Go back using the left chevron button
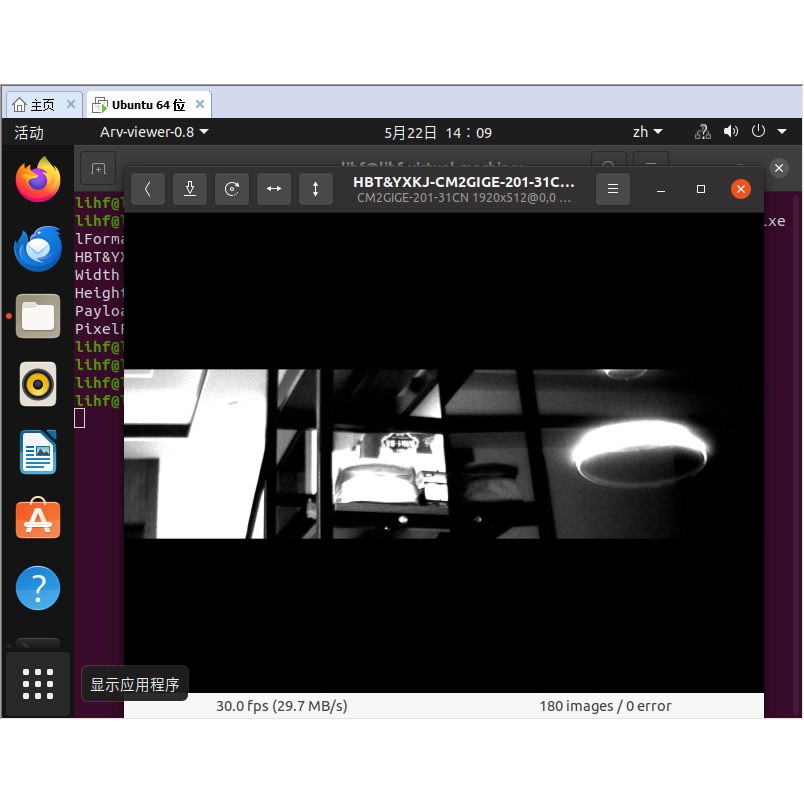Screen dimensions: 804x804 coord(148,189)
